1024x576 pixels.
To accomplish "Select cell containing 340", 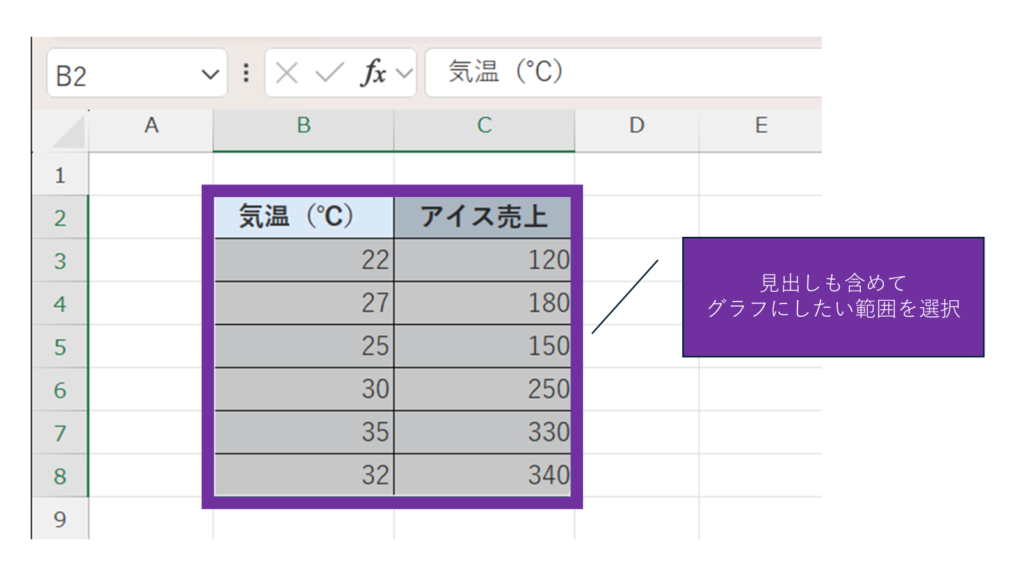I will point(483,475).
